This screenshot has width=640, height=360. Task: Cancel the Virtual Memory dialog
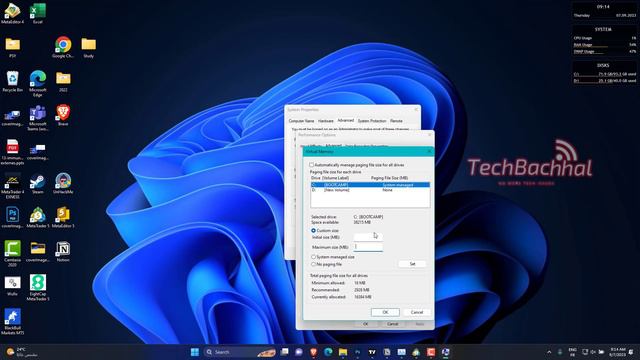(417, 312)
